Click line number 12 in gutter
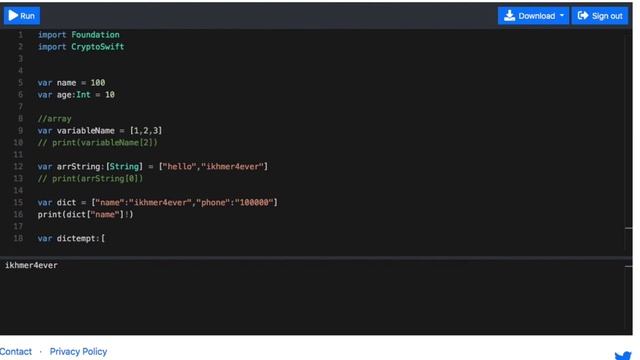The height and width of the screenshot is (360, 640). point(18,167)
